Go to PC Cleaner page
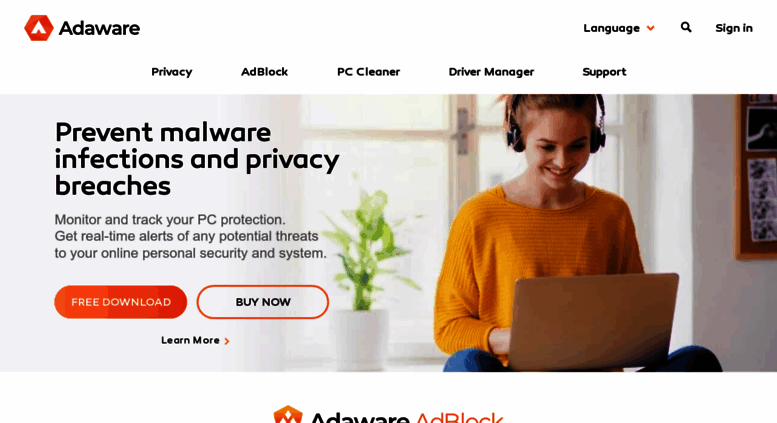Screen dimensions: 777x423 tap(368, 72)
